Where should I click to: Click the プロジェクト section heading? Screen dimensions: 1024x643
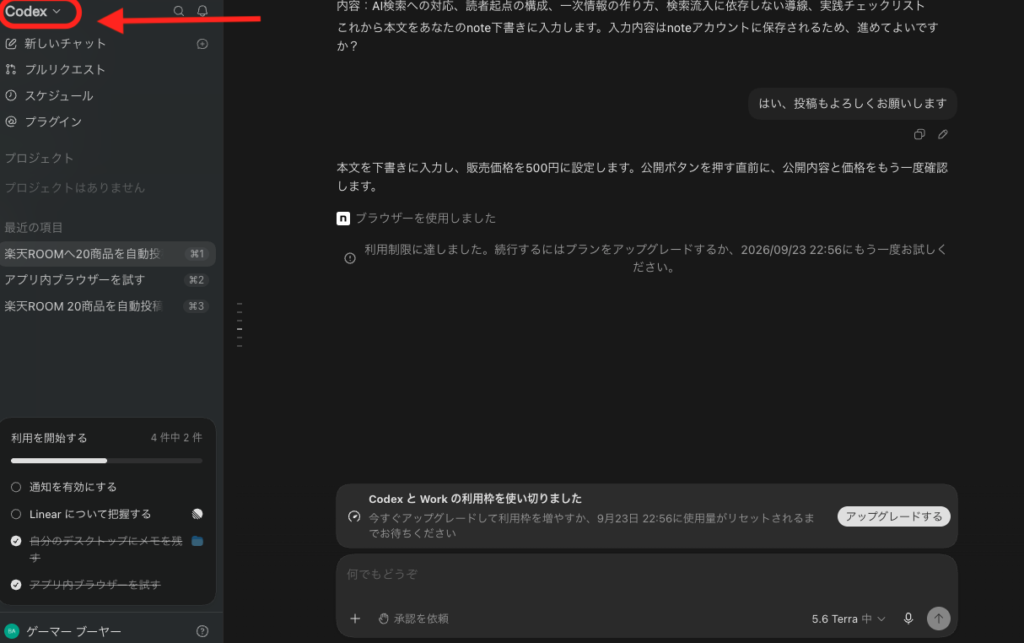click(x=39, y=158)
